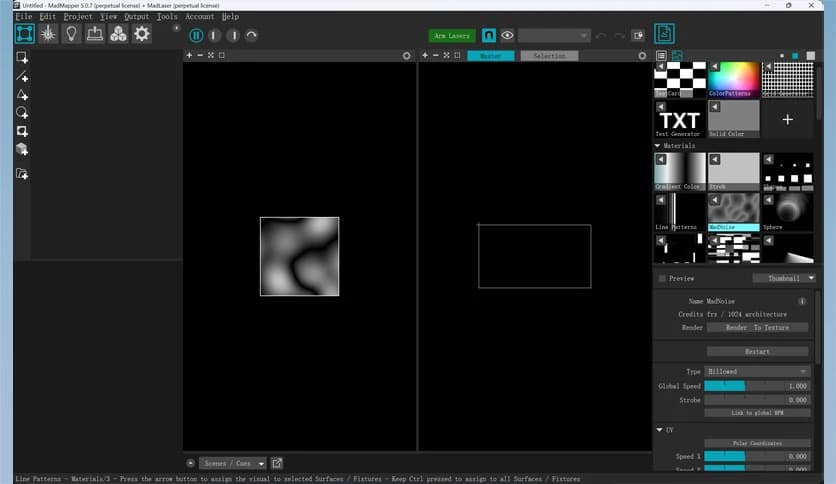Select the Add Line tool

point(22,76)
